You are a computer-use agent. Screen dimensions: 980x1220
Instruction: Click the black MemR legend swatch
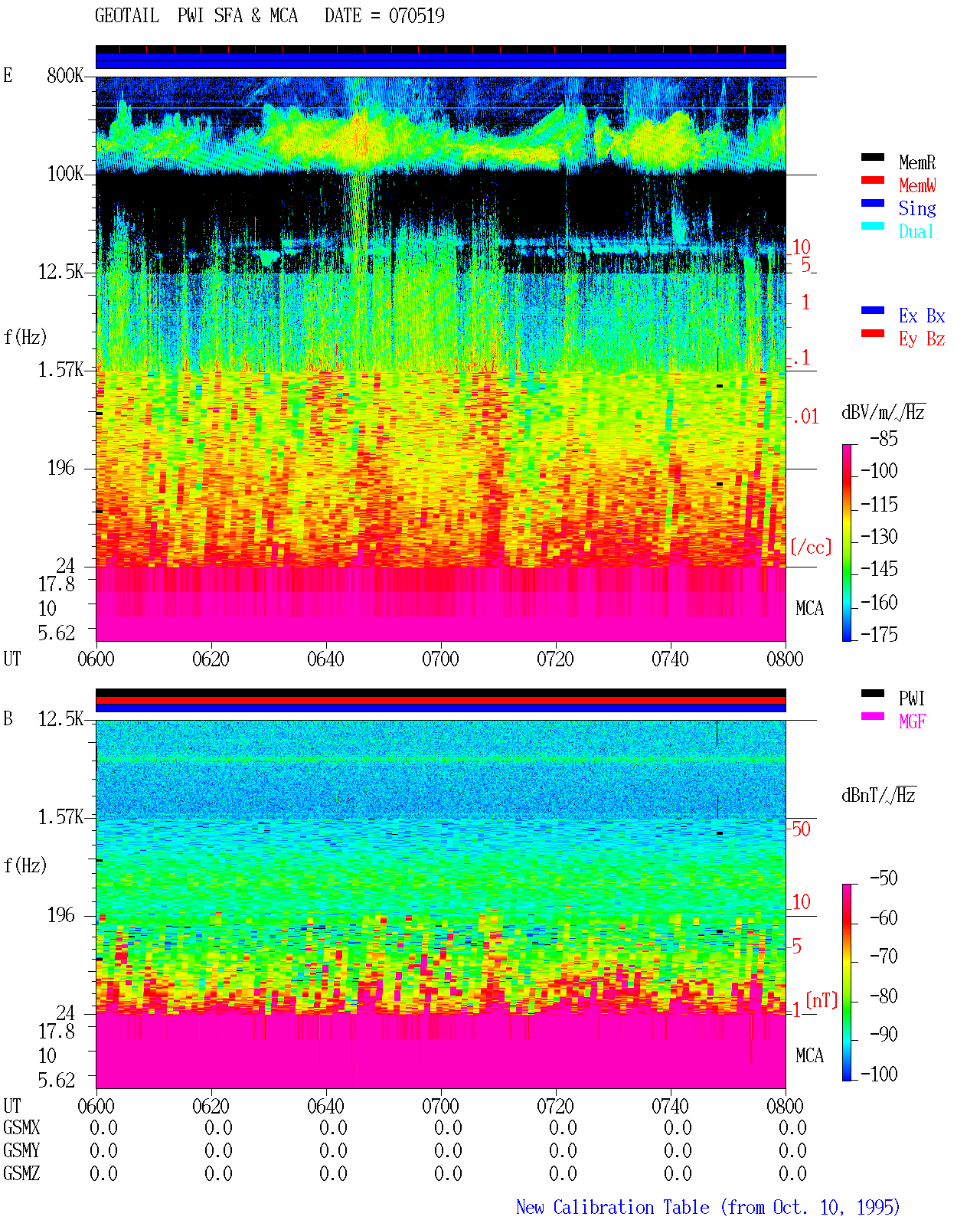(873, 157)
